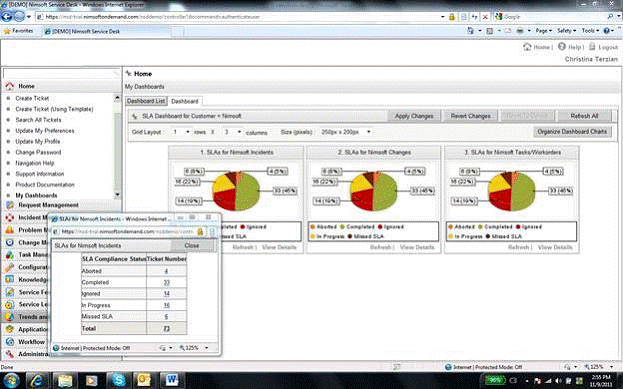
Task: Click the sidebar search input field
Action: tap(61, 74)
